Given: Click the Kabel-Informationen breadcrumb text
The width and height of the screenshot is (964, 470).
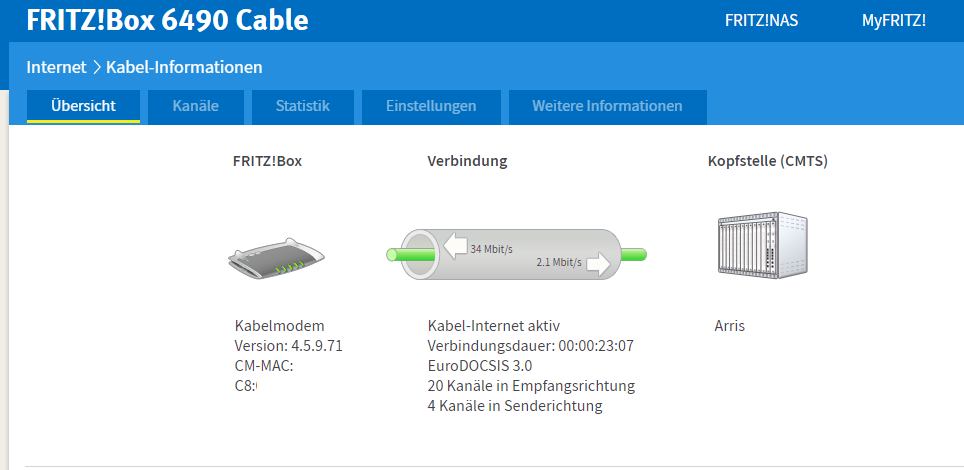Looking at the screenshot, I should (x=184, y=68).
